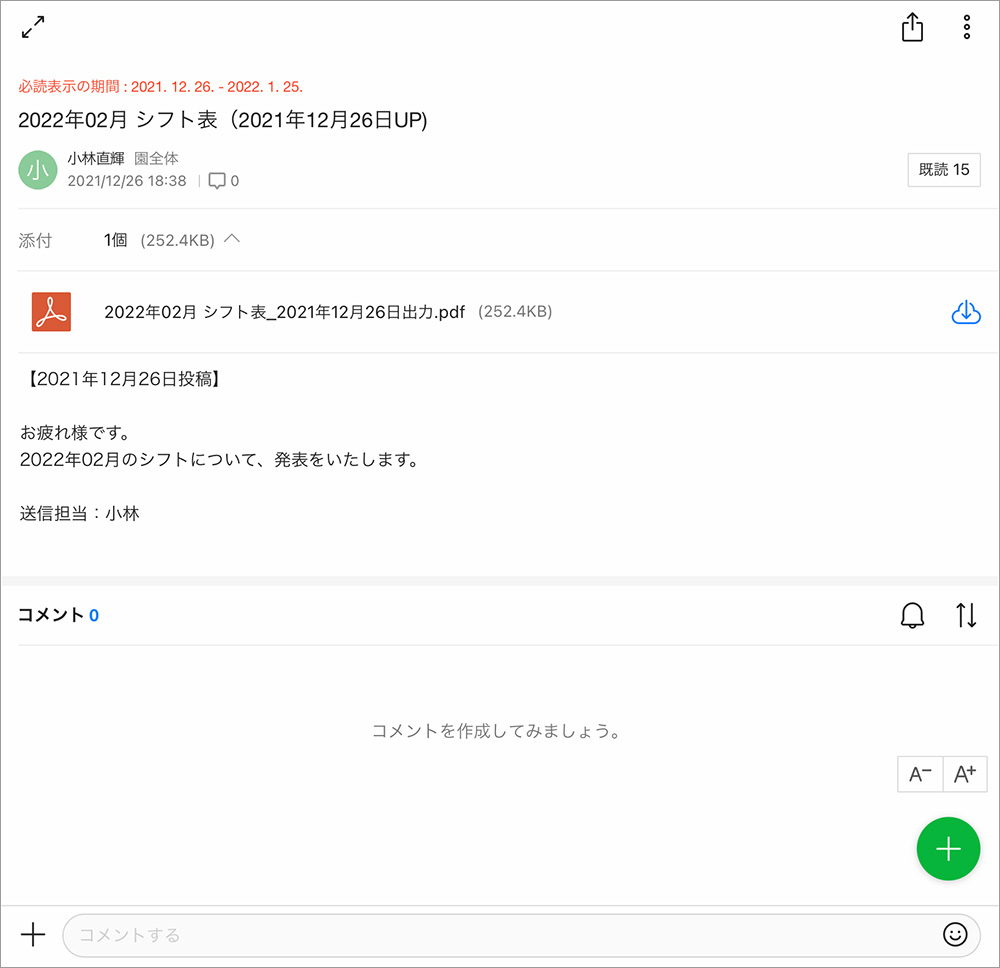Click the comment count bubble icon

point(217,181)
